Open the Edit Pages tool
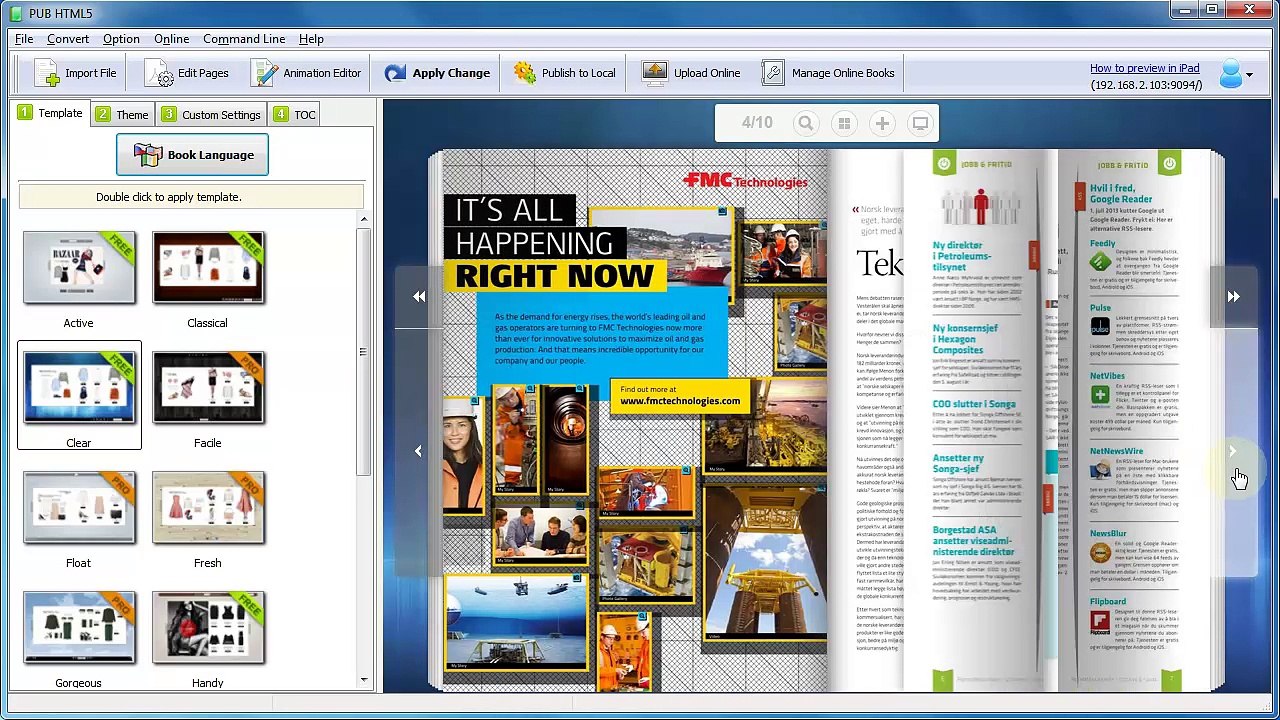Image resolution: width=1280 pixels, height=720 pixels. pyautogui.click(x=187, y=73)
